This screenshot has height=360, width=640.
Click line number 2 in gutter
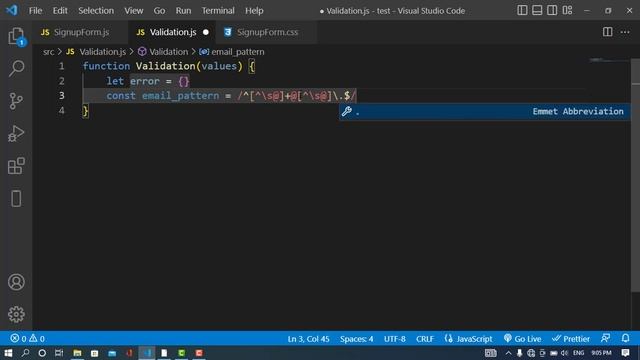coord(62,81)
